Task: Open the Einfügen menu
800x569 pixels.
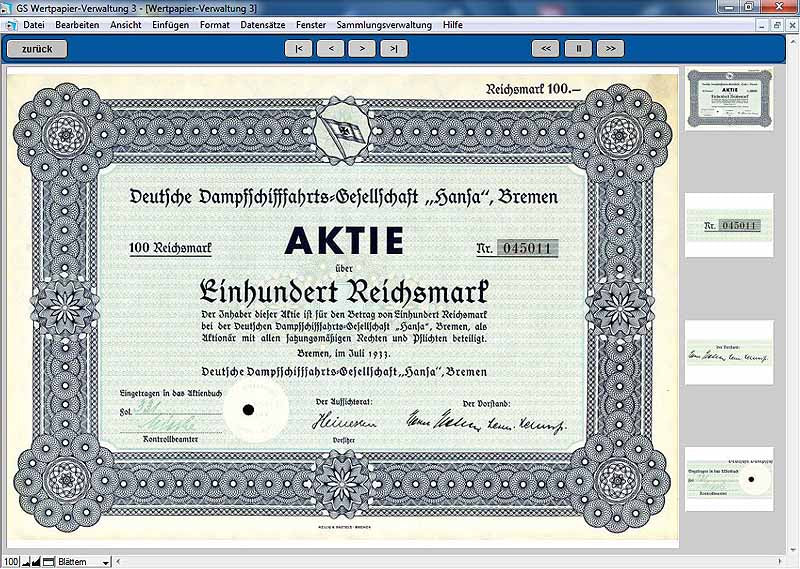Action: [170, 24]
